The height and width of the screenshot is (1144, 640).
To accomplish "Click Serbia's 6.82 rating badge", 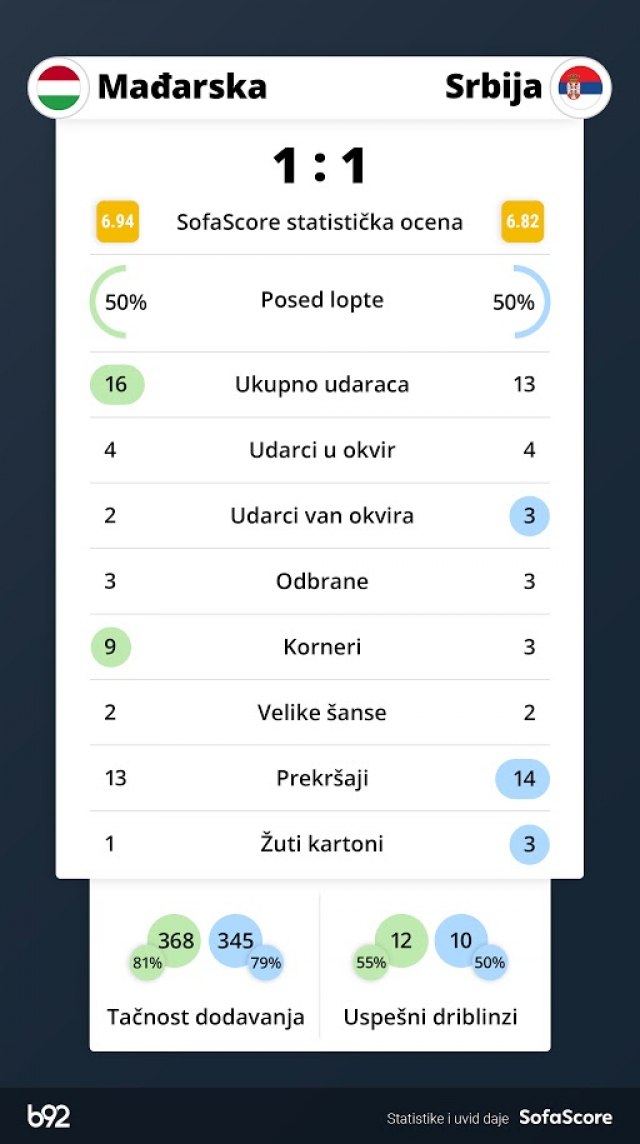I will point(522,222).
